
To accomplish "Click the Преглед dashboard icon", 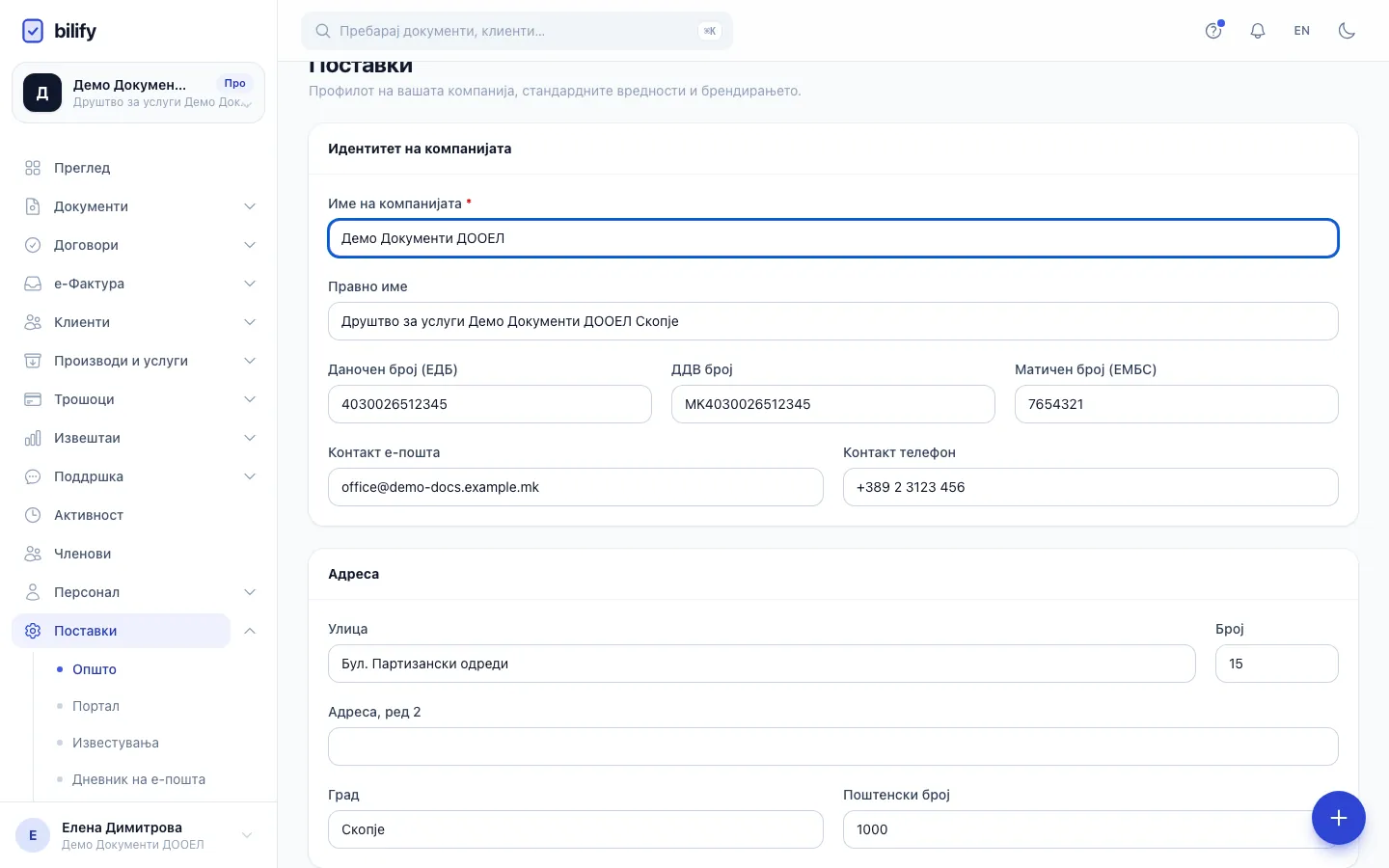I will [33, 168].
